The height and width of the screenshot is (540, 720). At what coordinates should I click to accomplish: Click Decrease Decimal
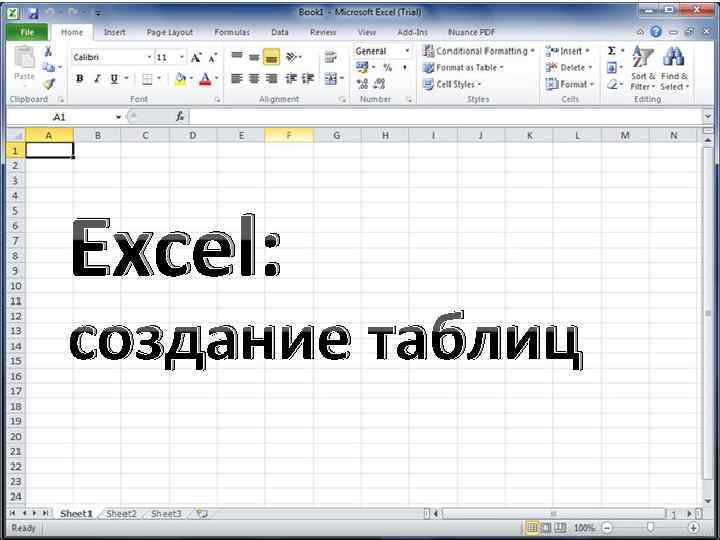click(x=379, y=84)
